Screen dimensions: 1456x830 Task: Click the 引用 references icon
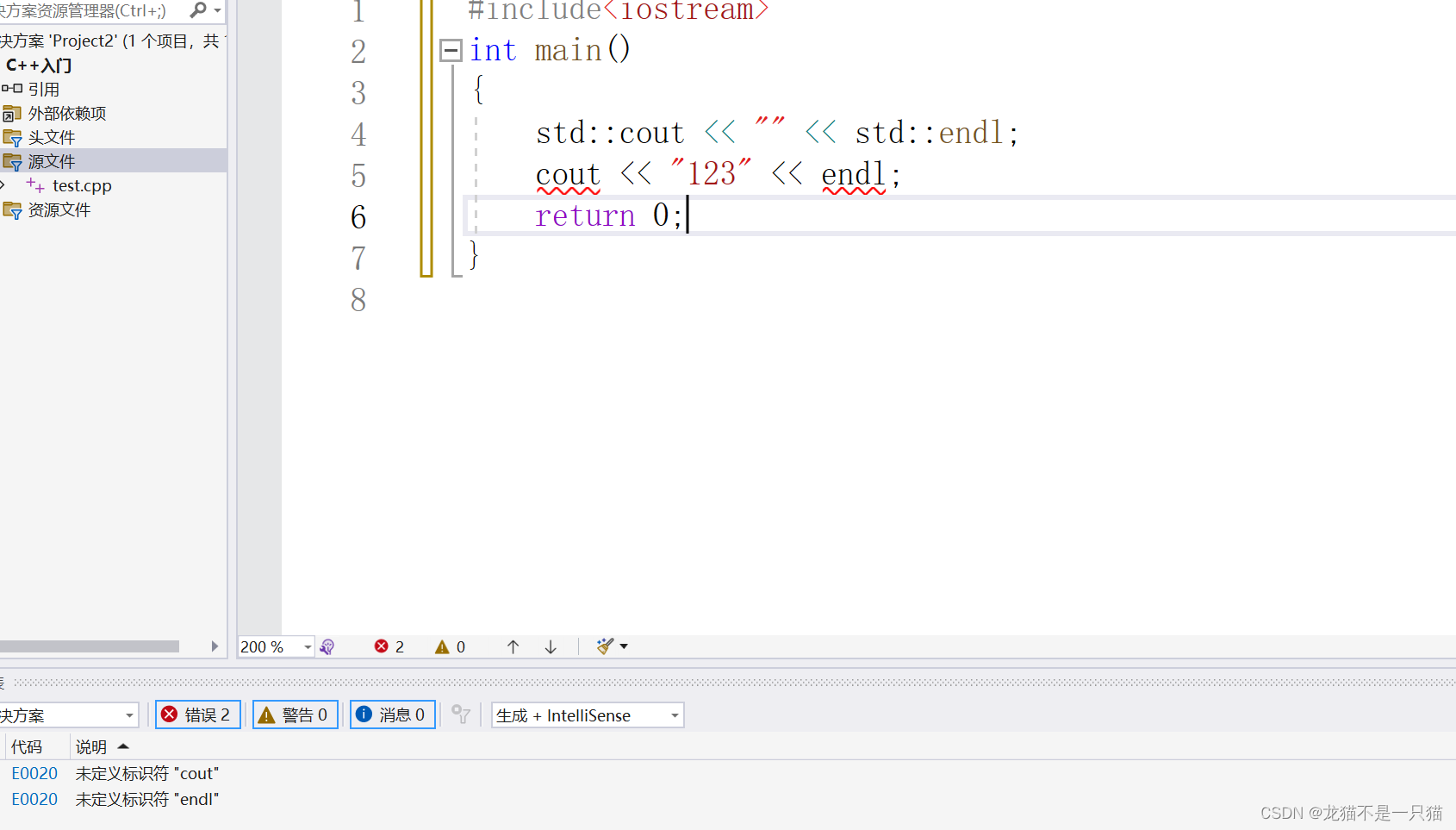point(12,89)
